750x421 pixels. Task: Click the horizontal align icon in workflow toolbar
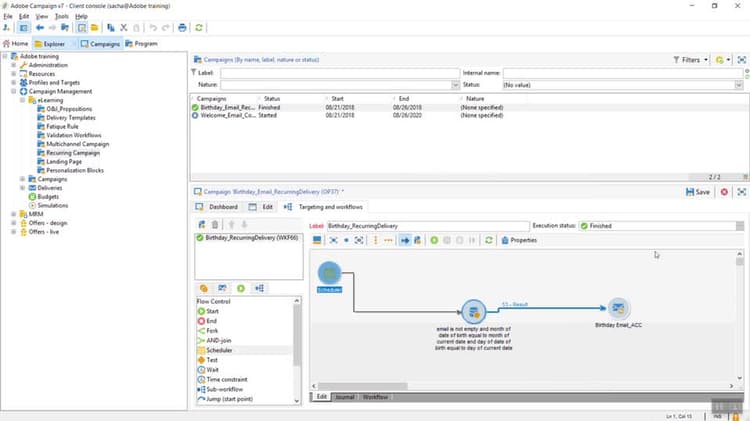[x=388, y=240]
